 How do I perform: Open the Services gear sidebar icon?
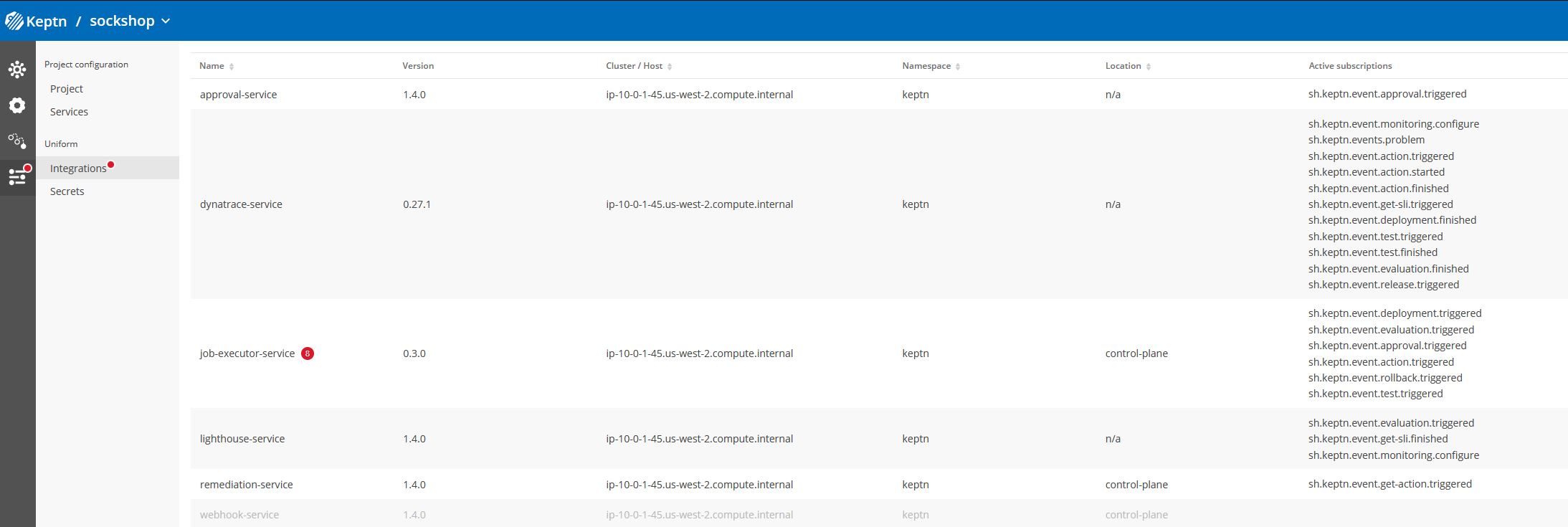coord(17,105)
